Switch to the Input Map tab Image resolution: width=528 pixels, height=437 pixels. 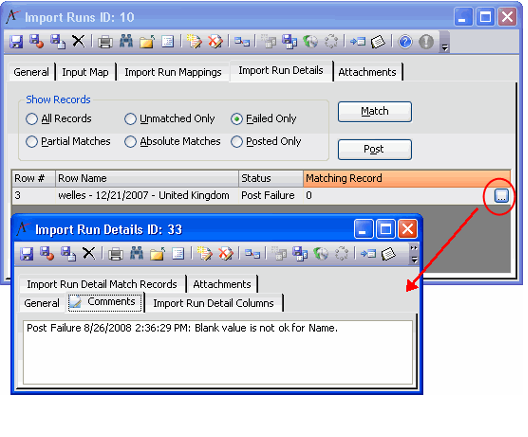85,72
